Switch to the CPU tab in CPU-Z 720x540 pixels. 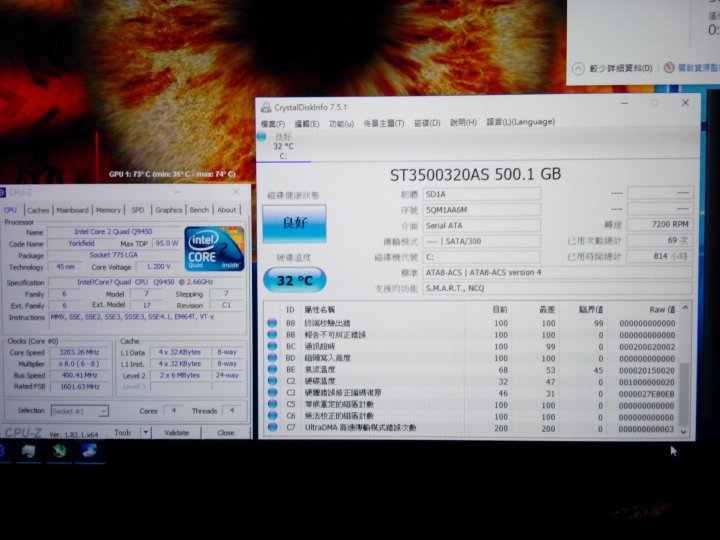(10, 210)
